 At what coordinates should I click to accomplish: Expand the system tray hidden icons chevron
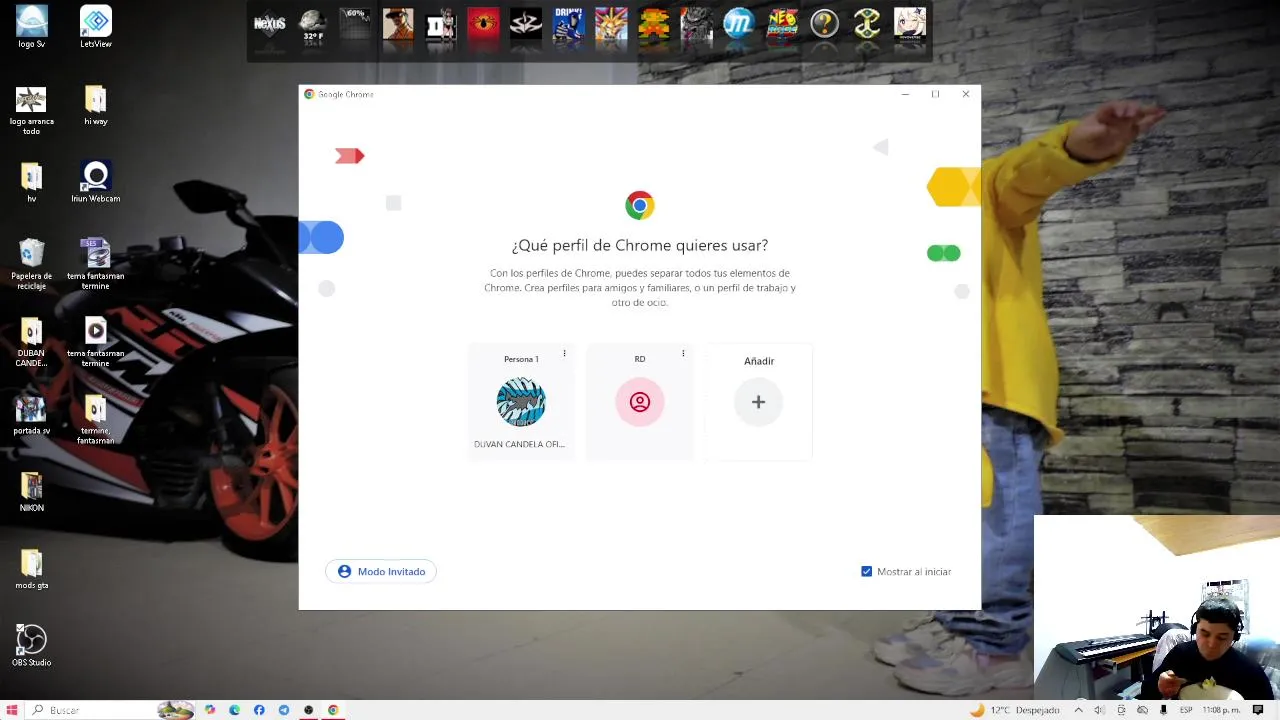coord(1078,710)
